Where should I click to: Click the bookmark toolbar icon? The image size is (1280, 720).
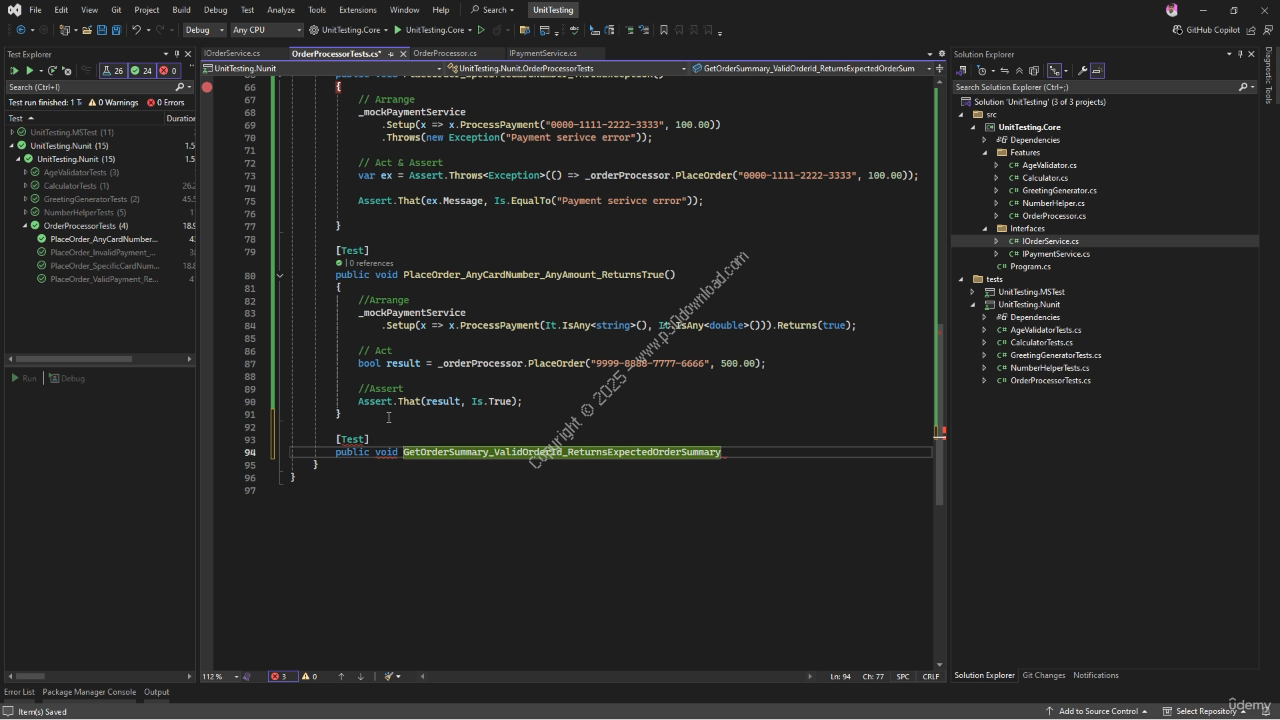tap(663, 30)
